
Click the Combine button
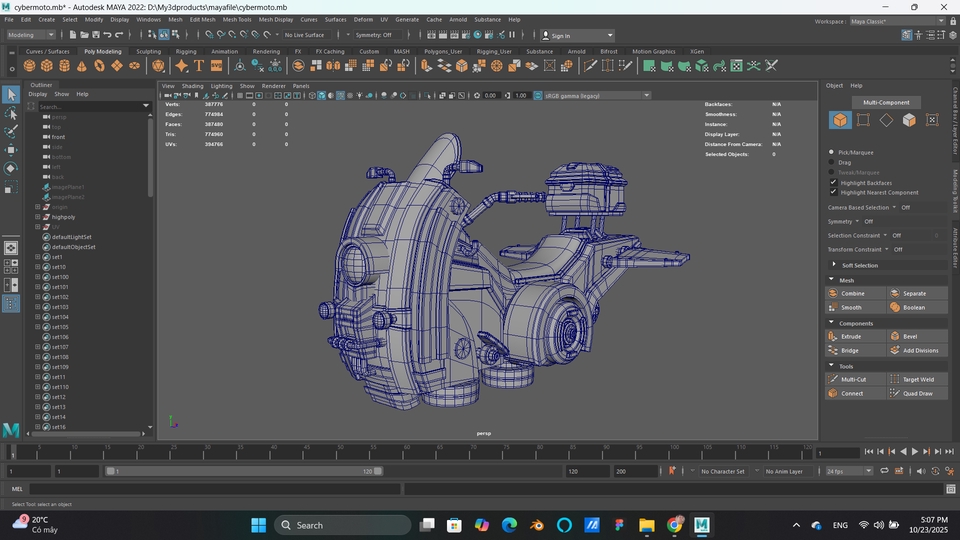click(855, 293)
